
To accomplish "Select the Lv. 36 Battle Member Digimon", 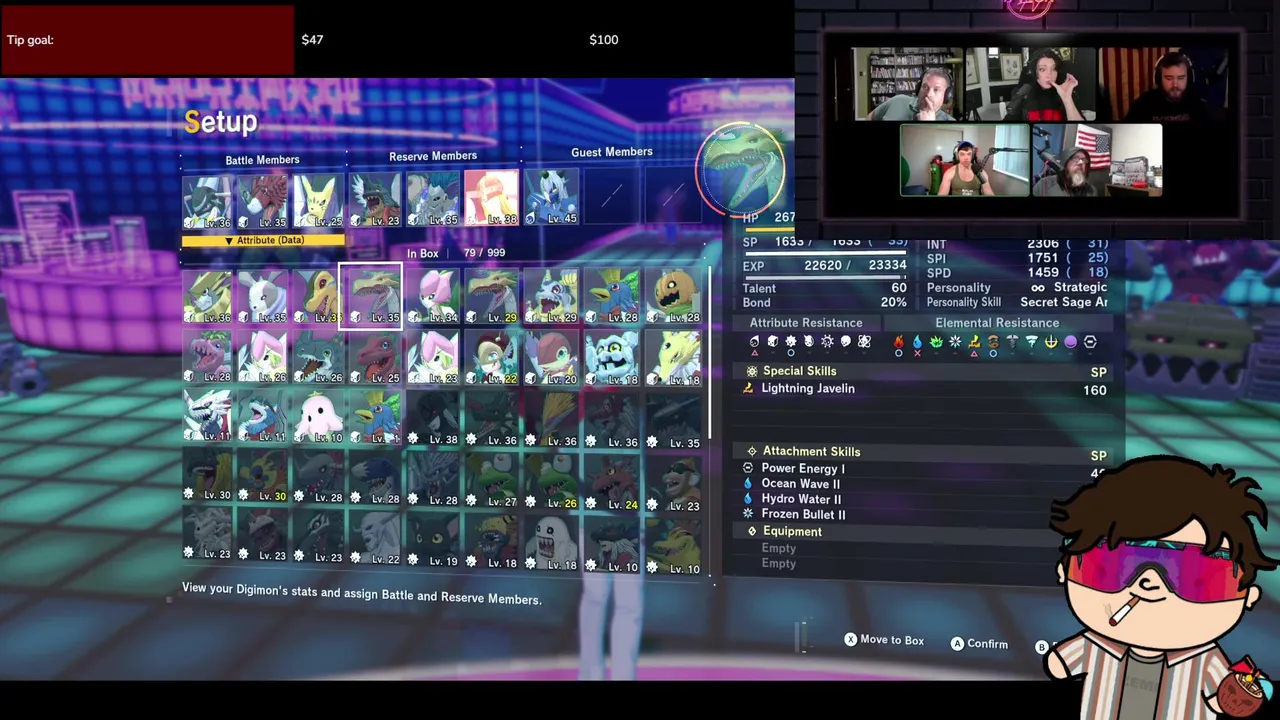I will point(208,201).
